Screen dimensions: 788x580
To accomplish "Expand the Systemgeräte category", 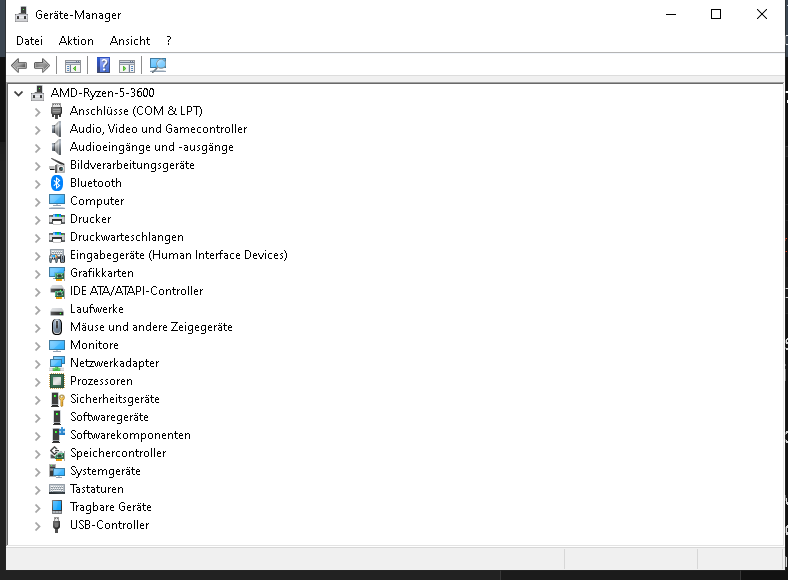I will pyautogui.click(x=38, y=472).
